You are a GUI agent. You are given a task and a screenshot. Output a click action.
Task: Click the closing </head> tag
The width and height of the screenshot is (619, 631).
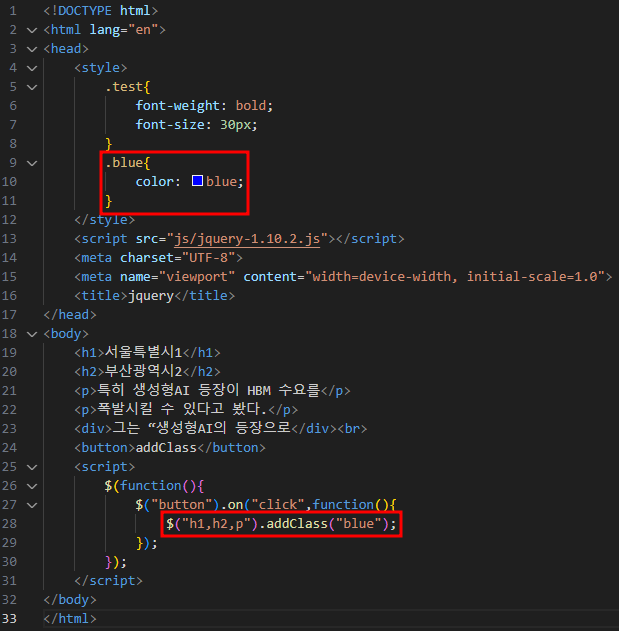click(x=70, y=315)
